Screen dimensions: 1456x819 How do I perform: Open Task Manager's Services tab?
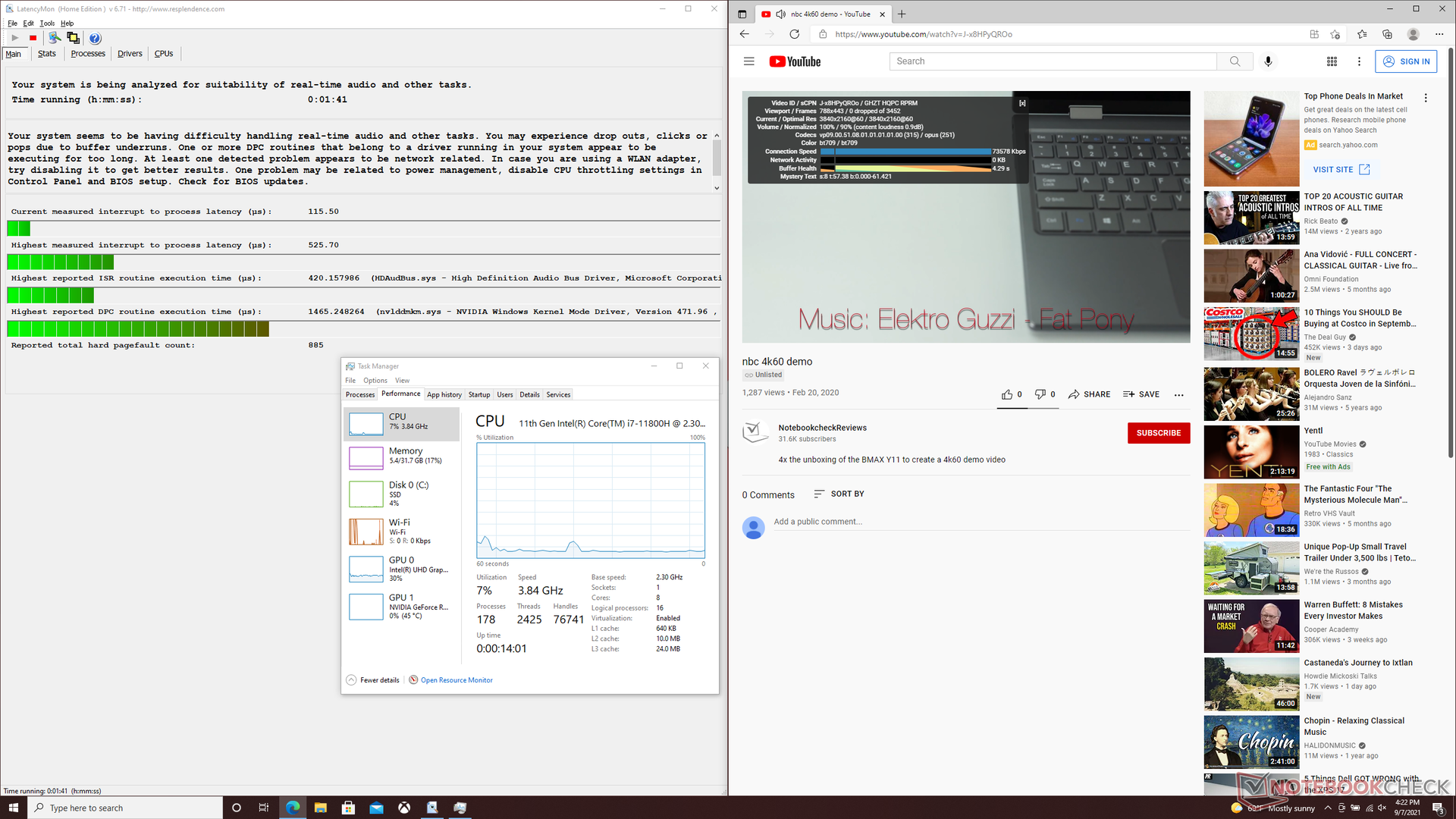(x=558, y=394)
